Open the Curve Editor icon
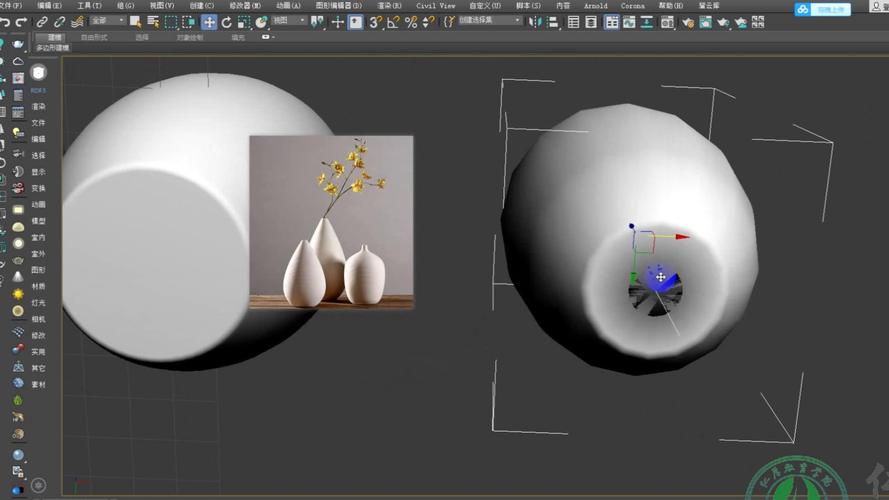Image resolution: width=889 pixels, height=500 pixels. pos(629,22)
